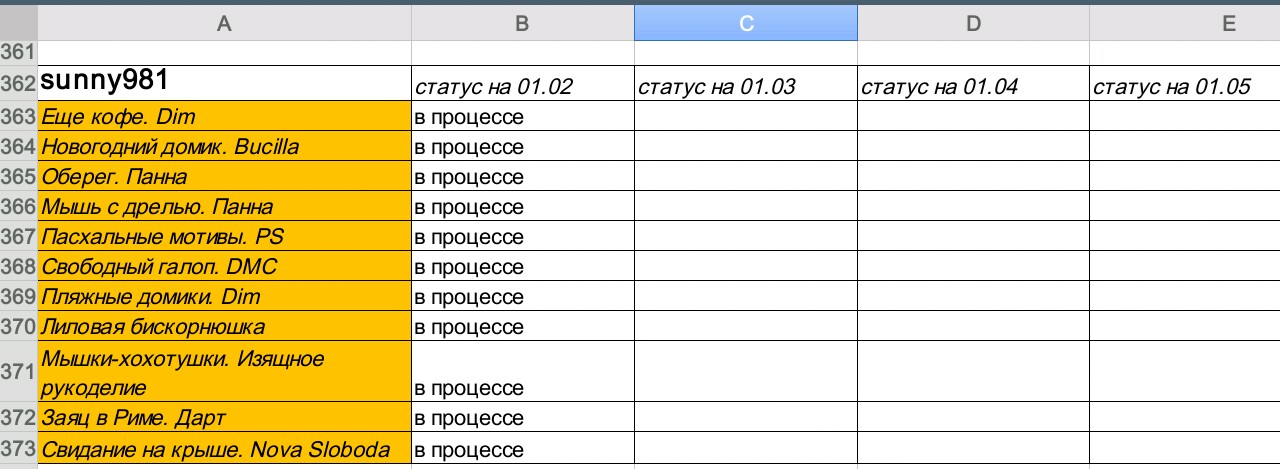Viewport: 1280px width, 469px height.
Task: Click the 'Новогодний домик. Bucilla' cell
Action: point(224,147)
